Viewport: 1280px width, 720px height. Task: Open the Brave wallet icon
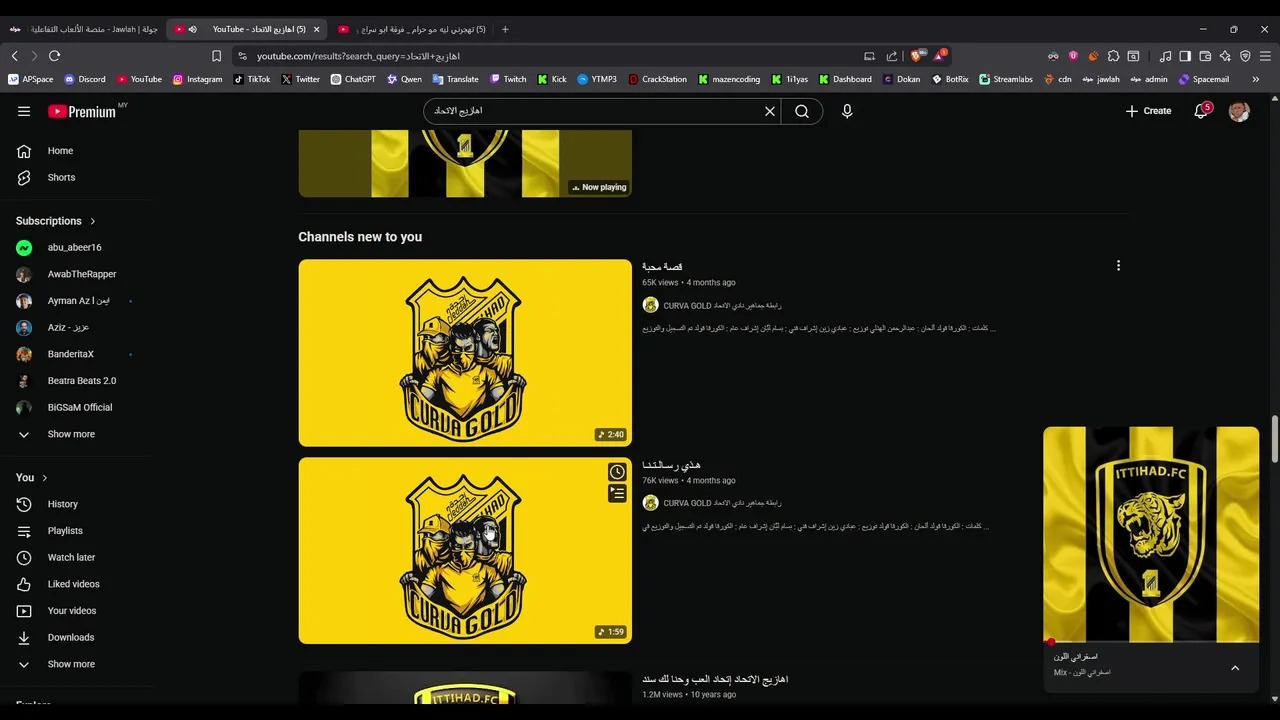[1205, 56]
